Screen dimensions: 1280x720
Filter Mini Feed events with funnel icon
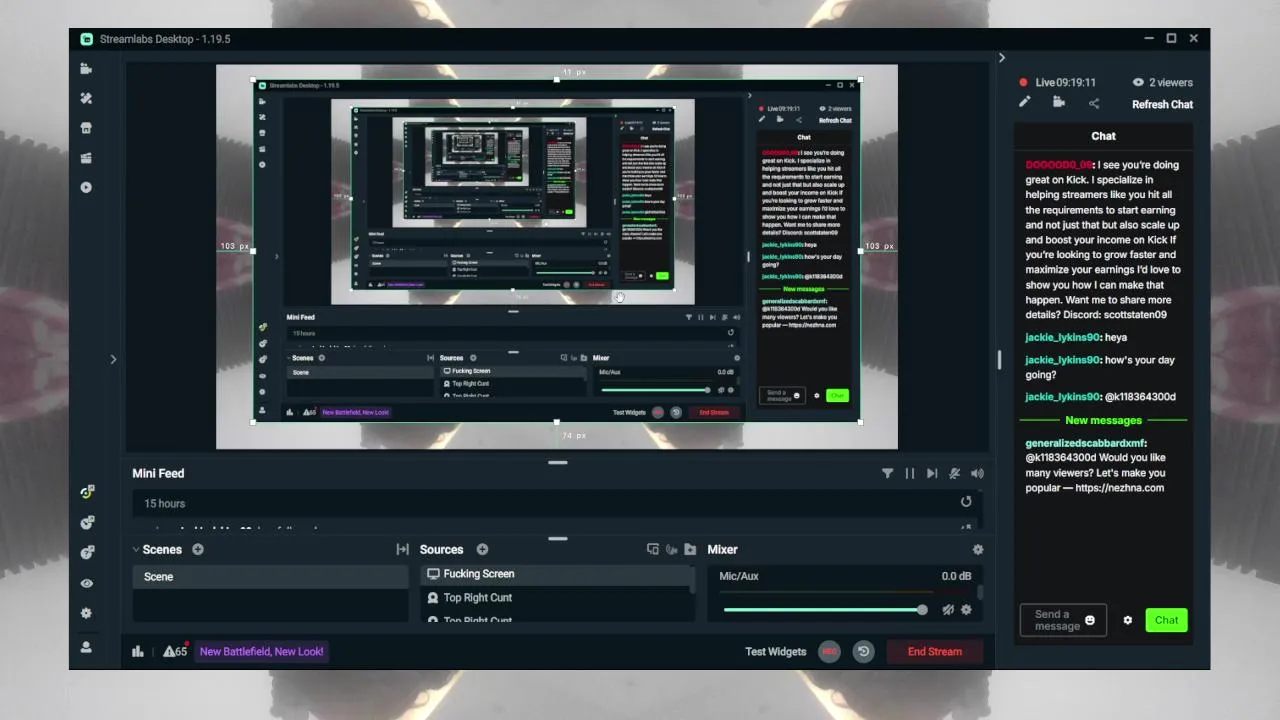(887, 473)
